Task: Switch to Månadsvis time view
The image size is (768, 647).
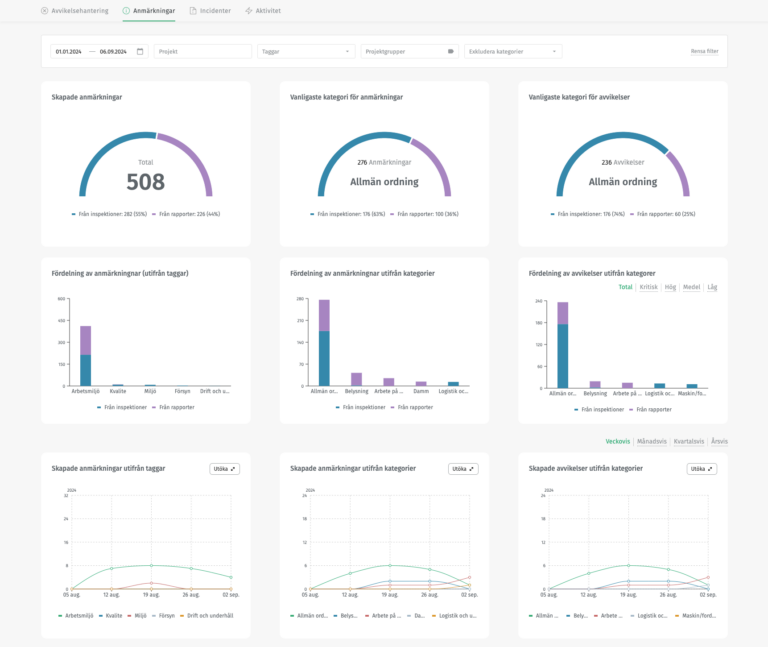Action: coord(653,441)
